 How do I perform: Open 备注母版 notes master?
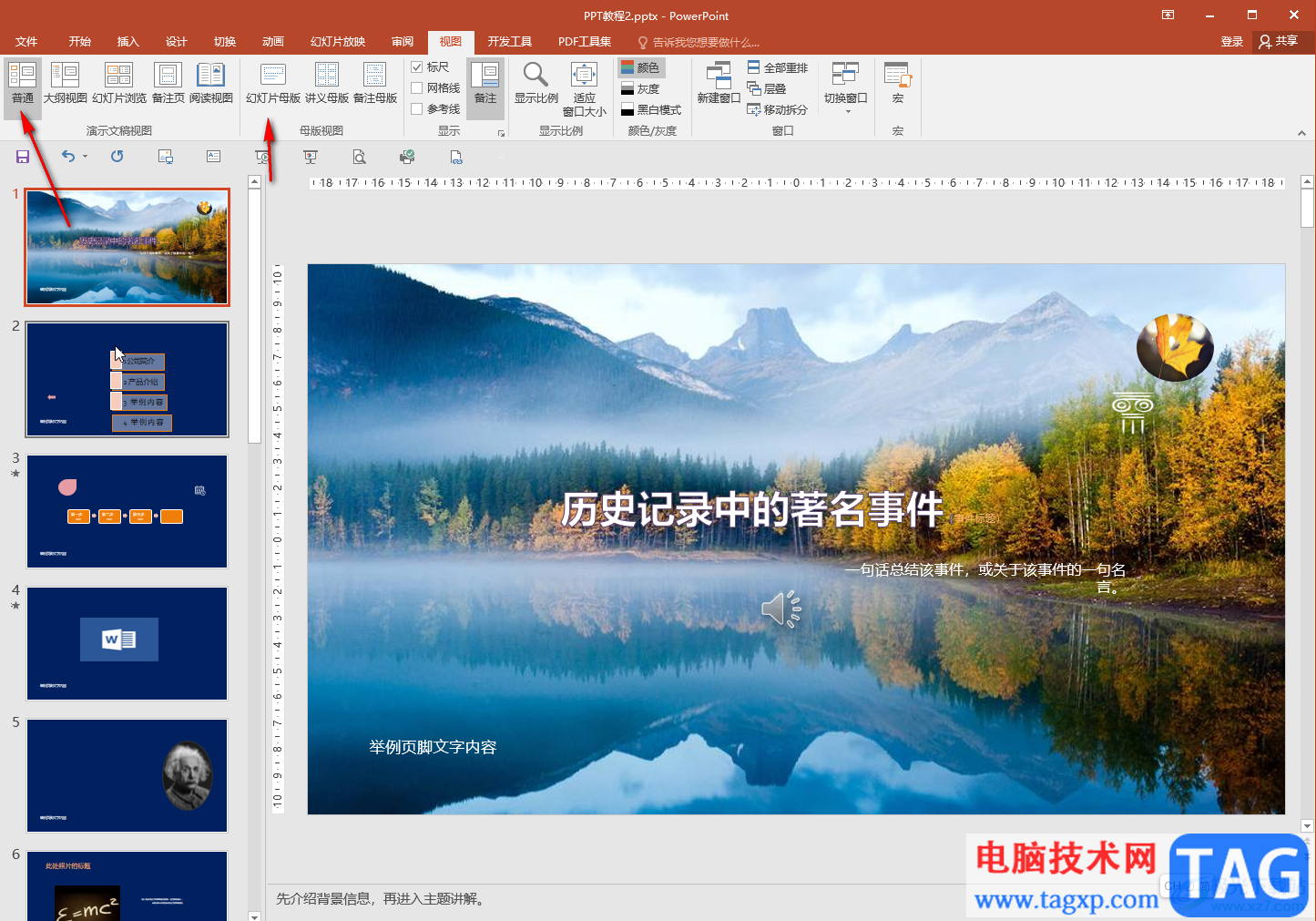(x=375, y=84)
